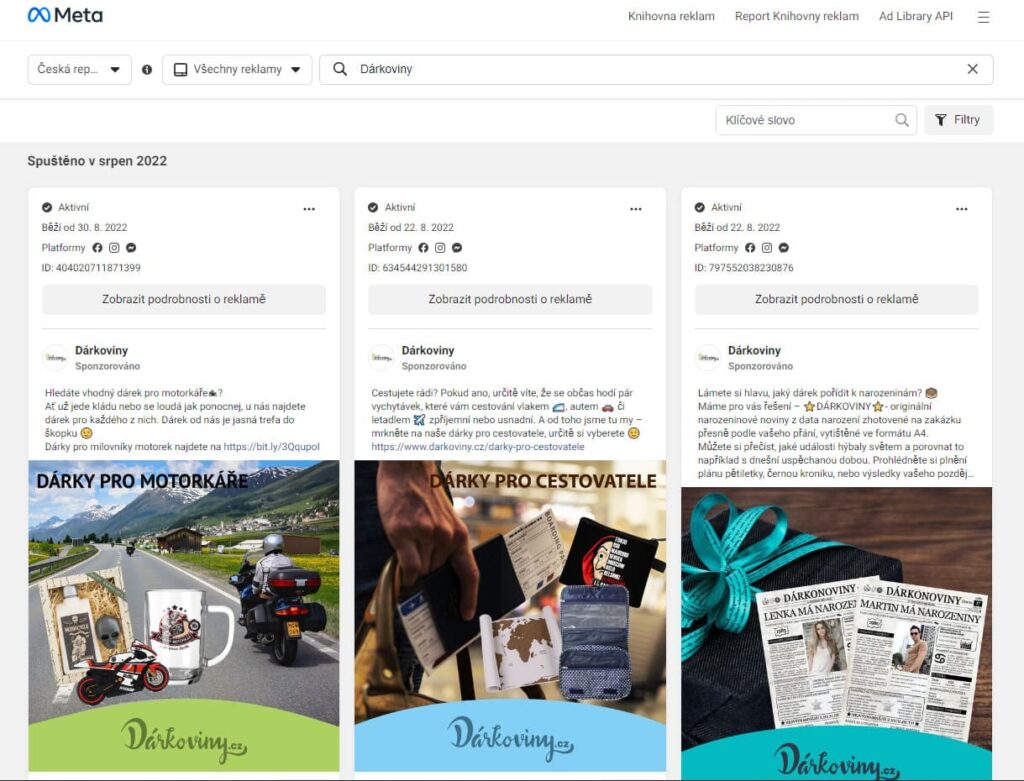This screenshot has width=1024, height=781.
Task: Open three-dot menu on the motorkáře ad
Action: click(x=309, y=209)
